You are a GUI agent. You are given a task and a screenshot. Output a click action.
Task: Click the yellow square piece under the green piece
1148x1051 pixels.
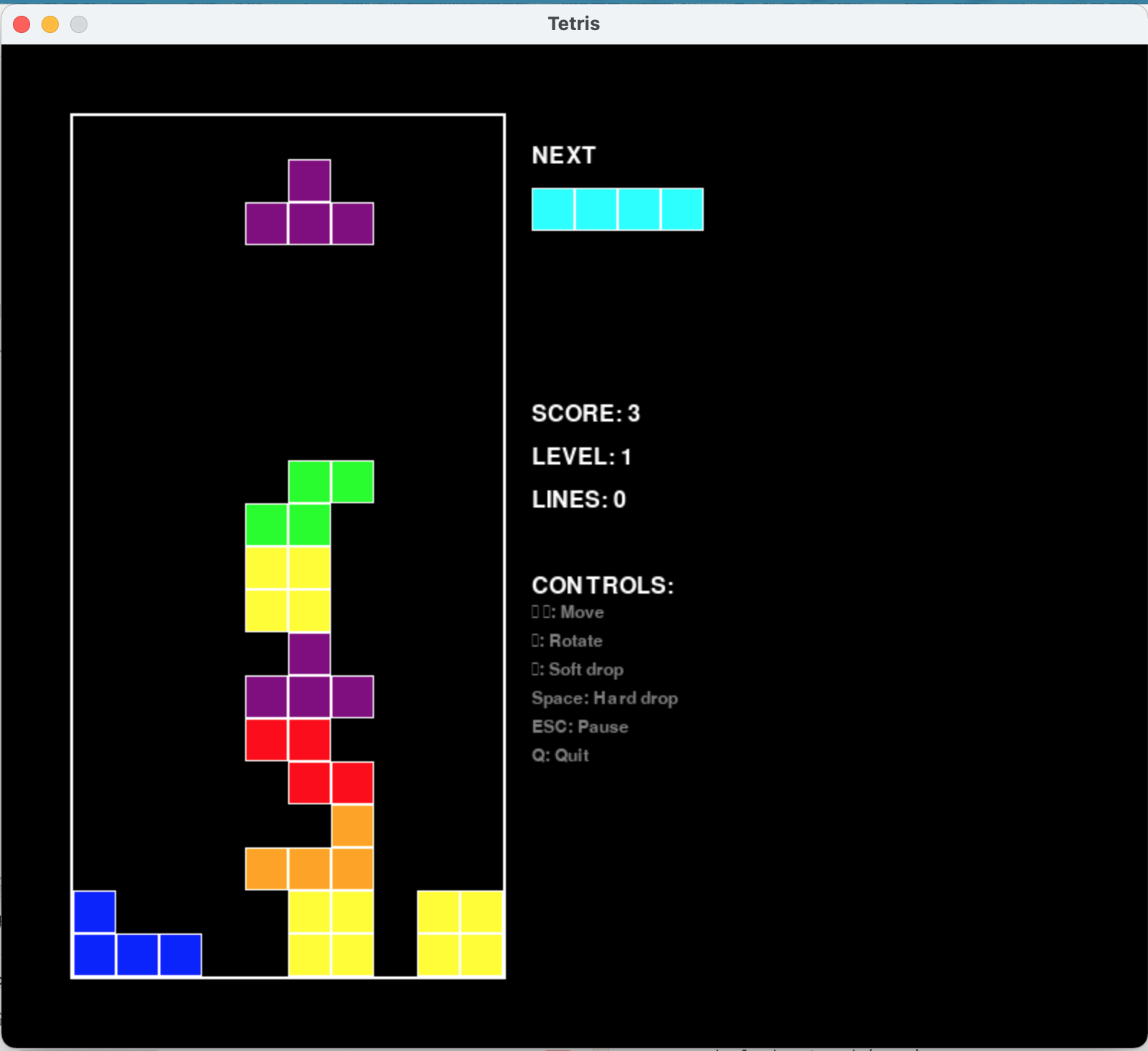pos(288,589)
